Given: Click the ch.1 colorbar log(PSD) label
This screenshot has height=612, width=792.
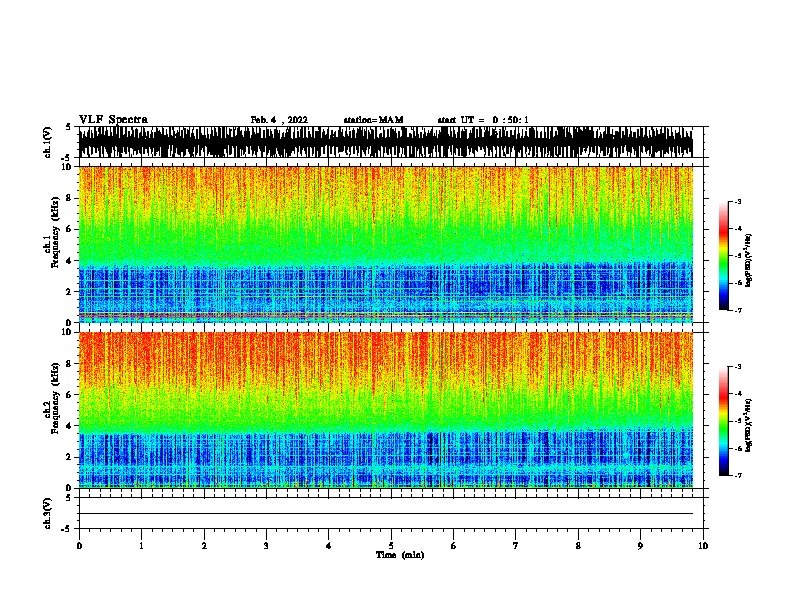Looking at the screenshot, I should click(x=748, y=260).
